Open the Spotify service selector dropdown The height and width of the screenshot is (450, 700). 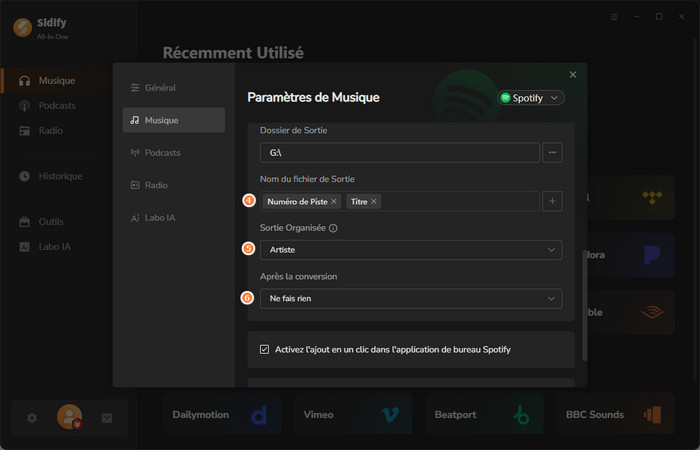[532, 98]
